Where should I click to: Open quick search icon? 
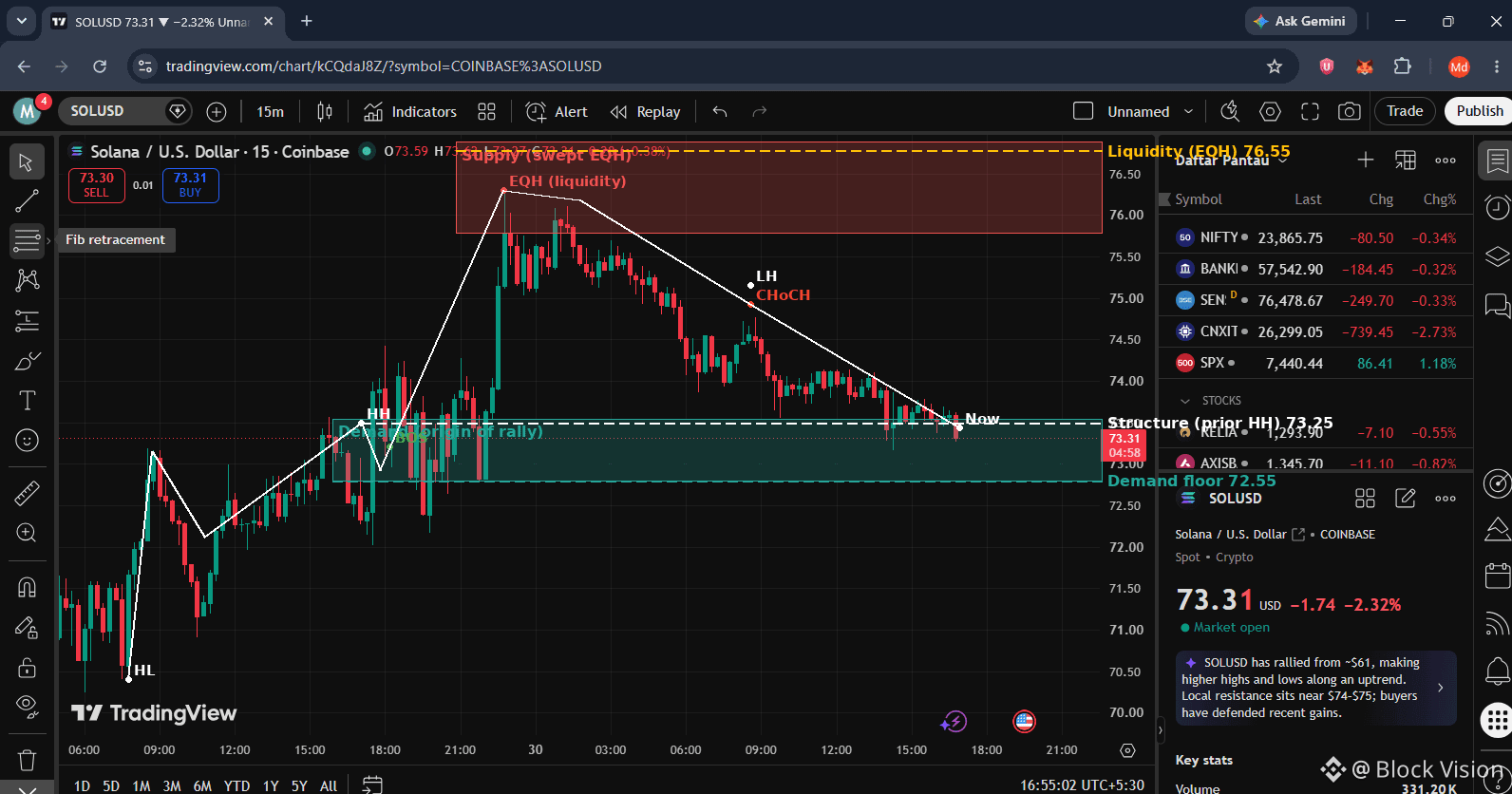(1230, 112)
